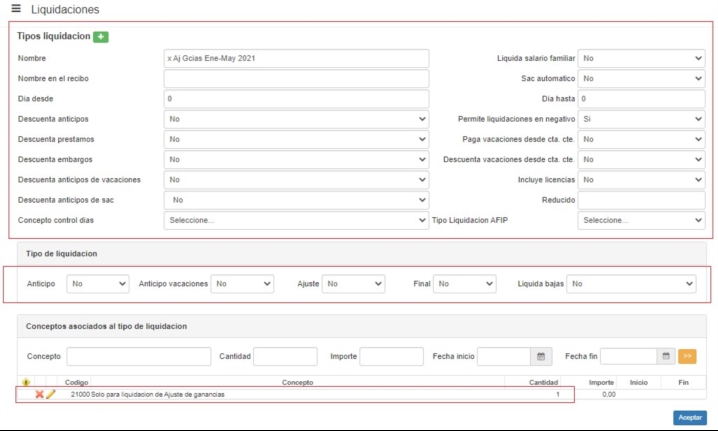Expand the Descuenta anticipos dropdown
This screenshot has width=718, height=431.
297,119
